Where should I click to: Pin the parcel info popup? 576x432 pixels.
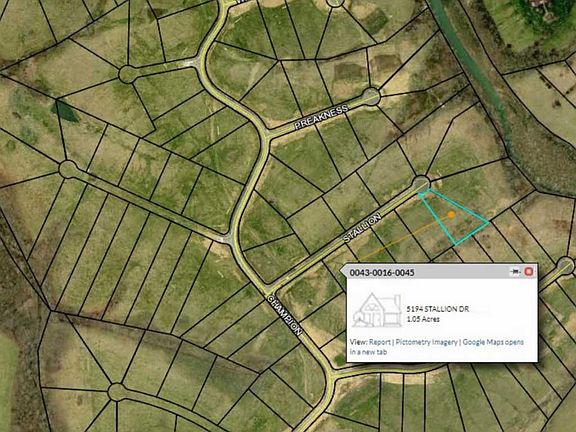click(515, 272)
